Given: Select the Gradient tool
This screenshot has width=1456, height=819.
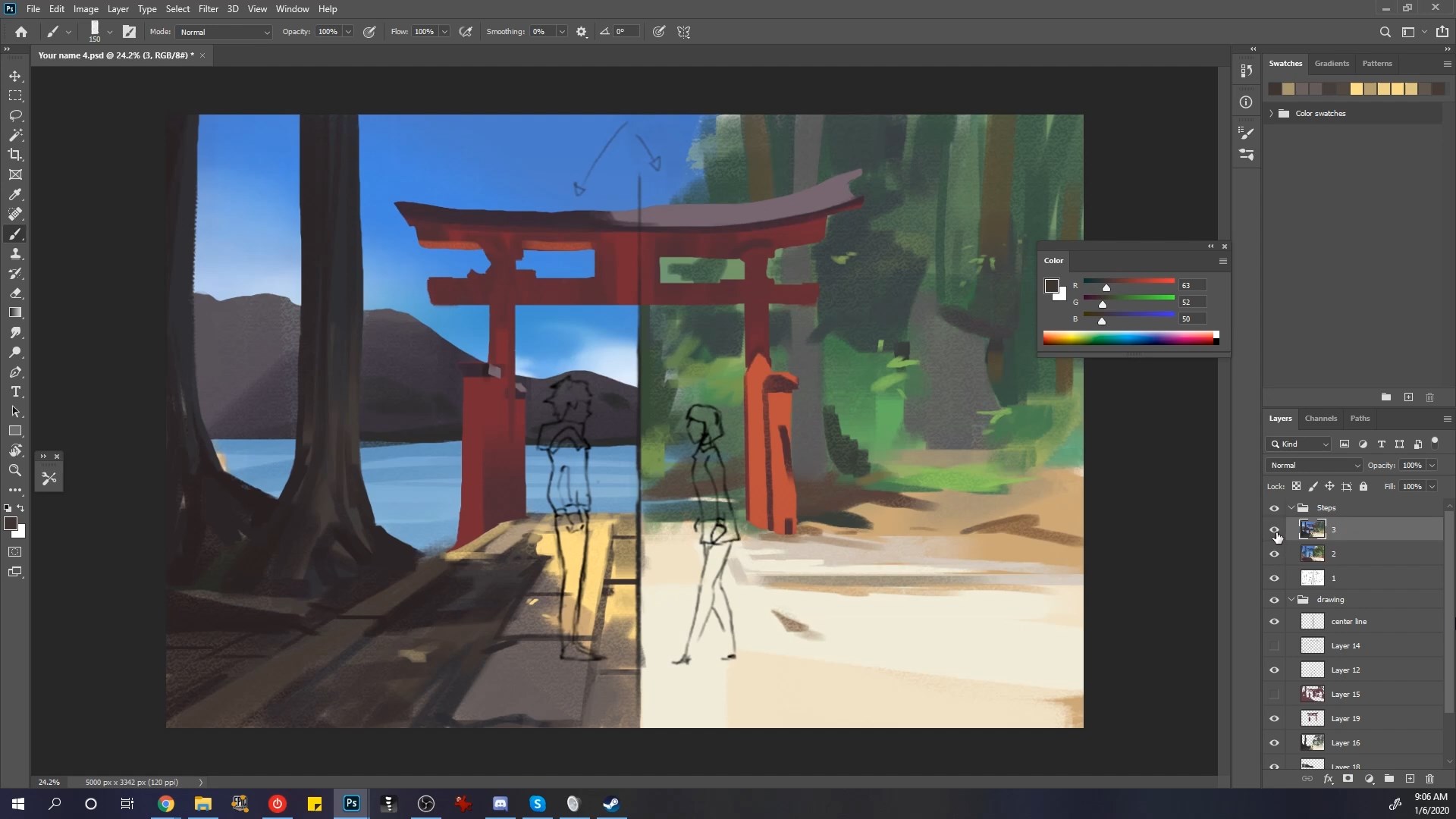Looking at the screenshot, I should [x=15, y=312].
